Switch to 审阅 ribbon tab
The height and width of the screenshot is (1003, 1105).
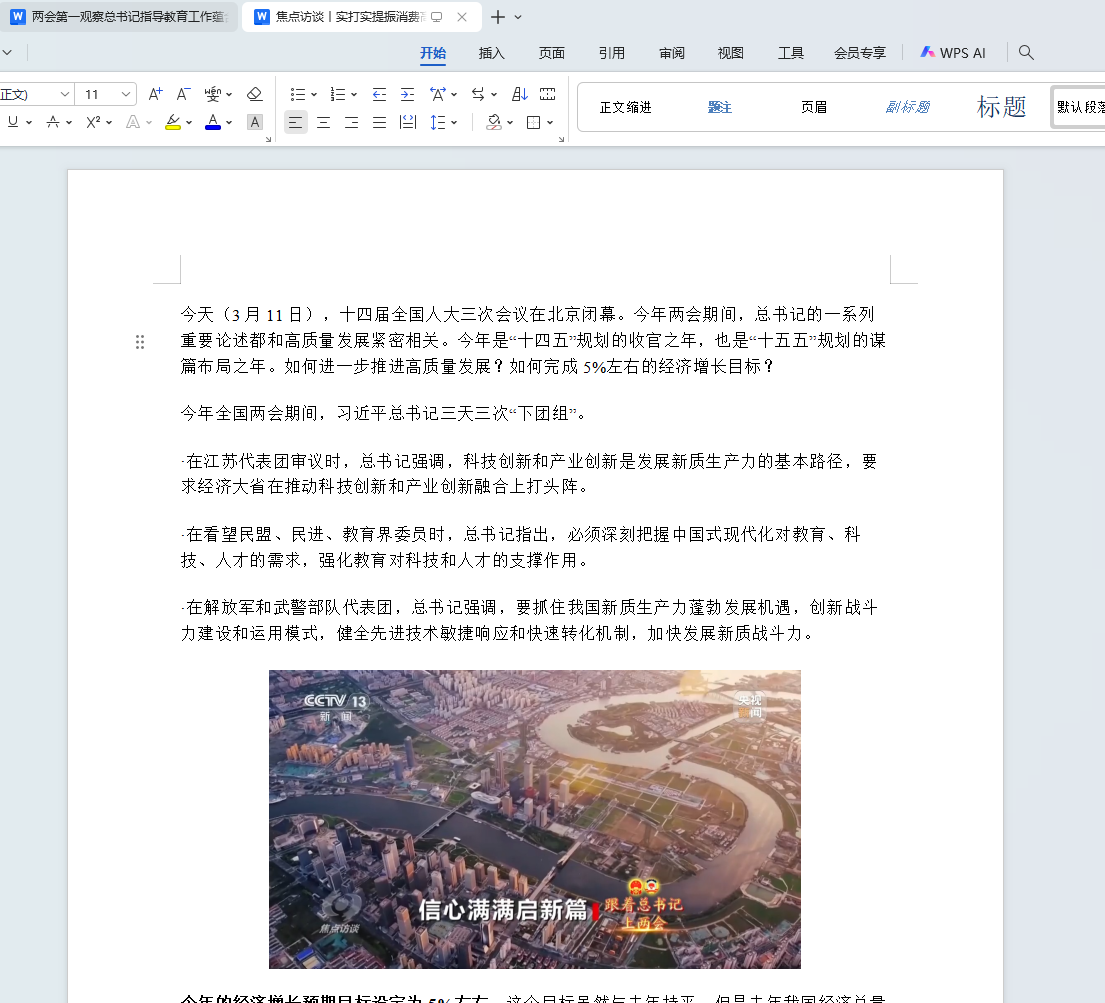click(672, 53)
